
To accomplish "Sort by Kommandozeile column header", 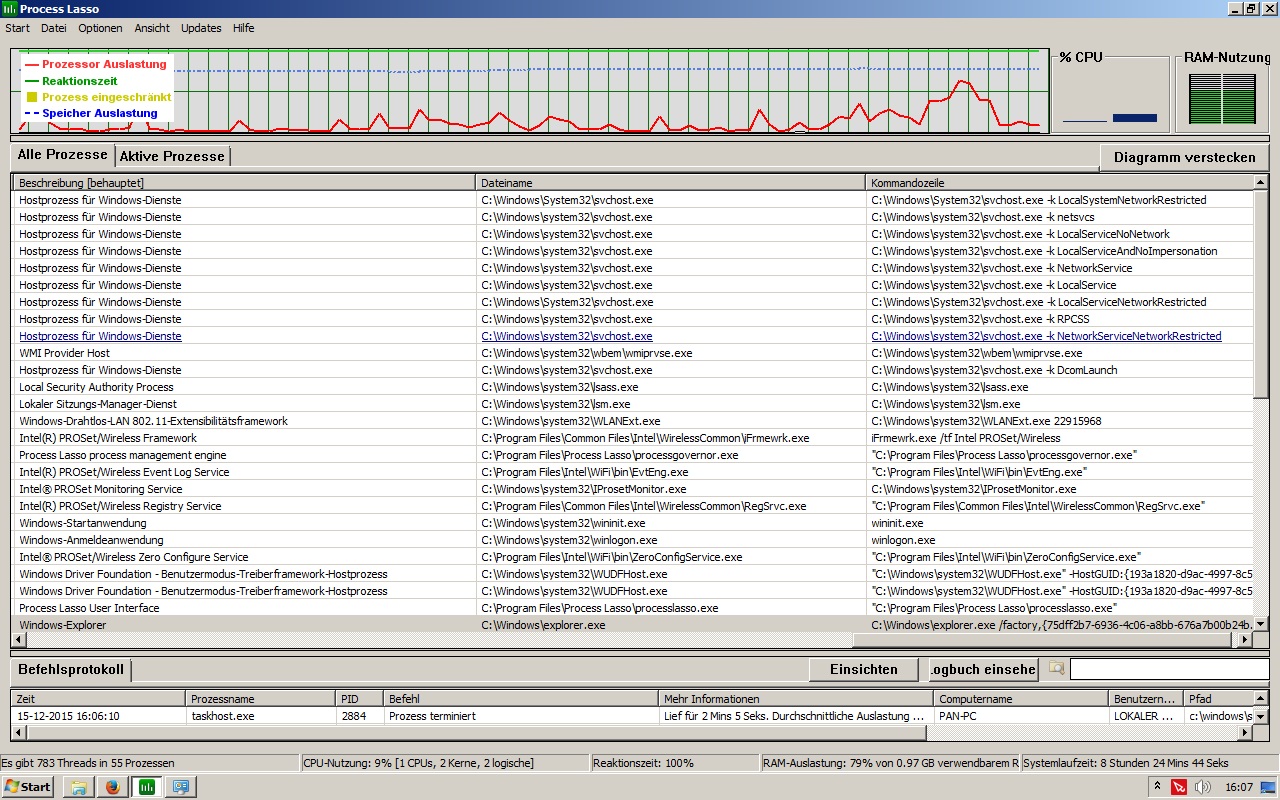I will coord(1059,183).
